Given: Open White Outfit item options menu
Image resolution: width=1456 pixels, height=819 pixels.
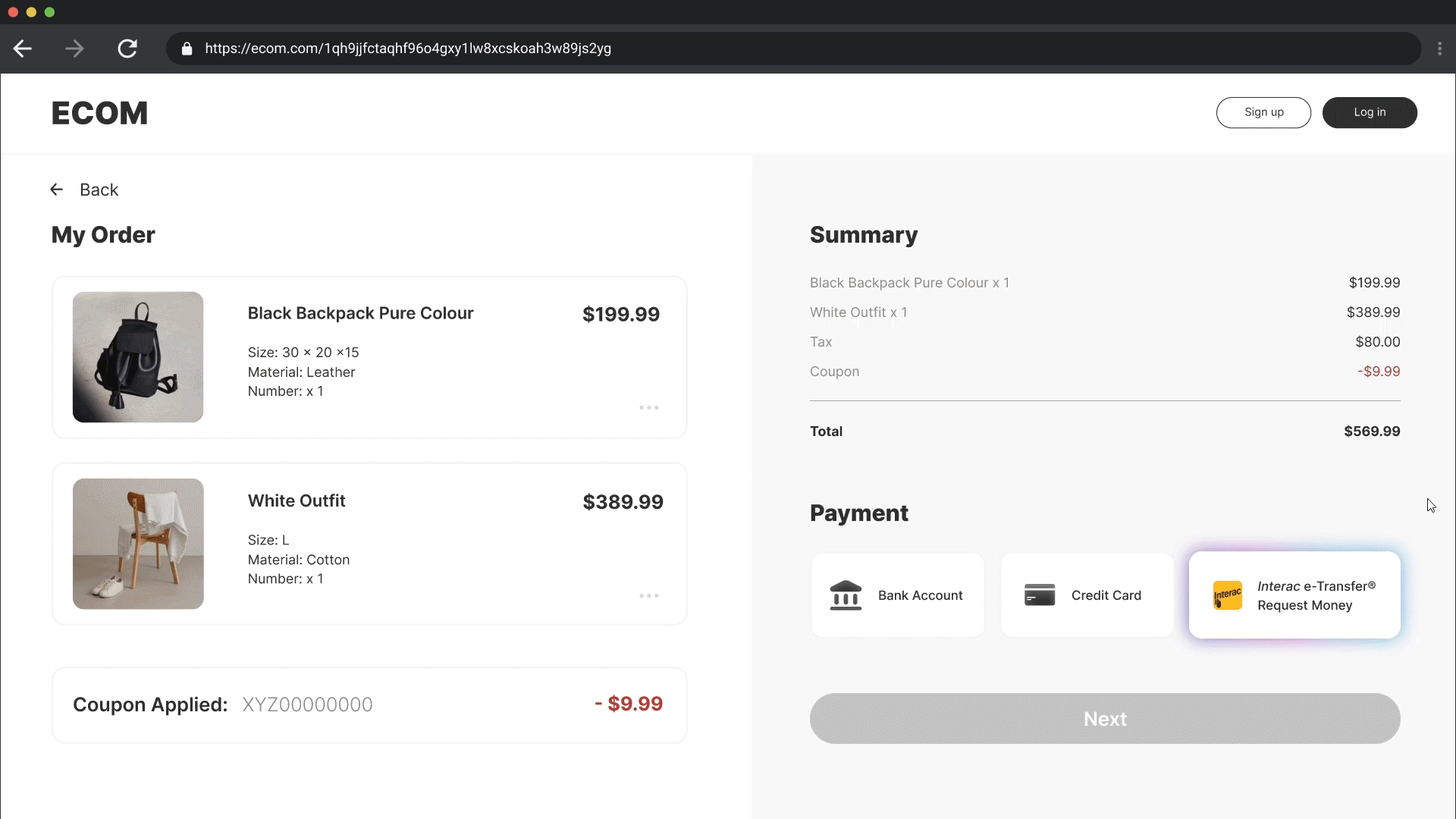Looking at the screenshot, I should click(x=648, y=596).
